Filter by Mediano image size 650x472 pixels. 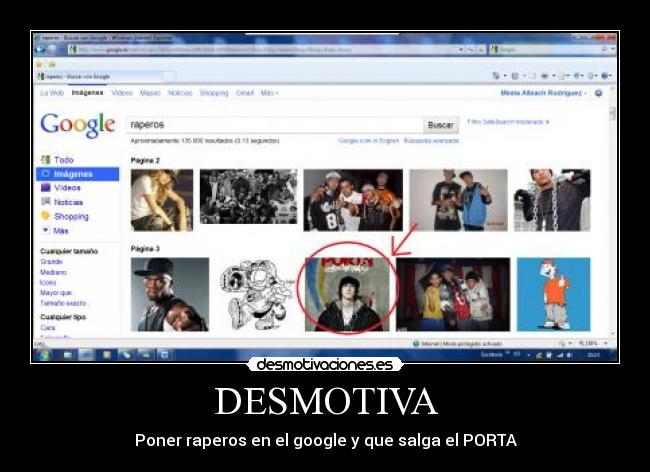point(53,272)
